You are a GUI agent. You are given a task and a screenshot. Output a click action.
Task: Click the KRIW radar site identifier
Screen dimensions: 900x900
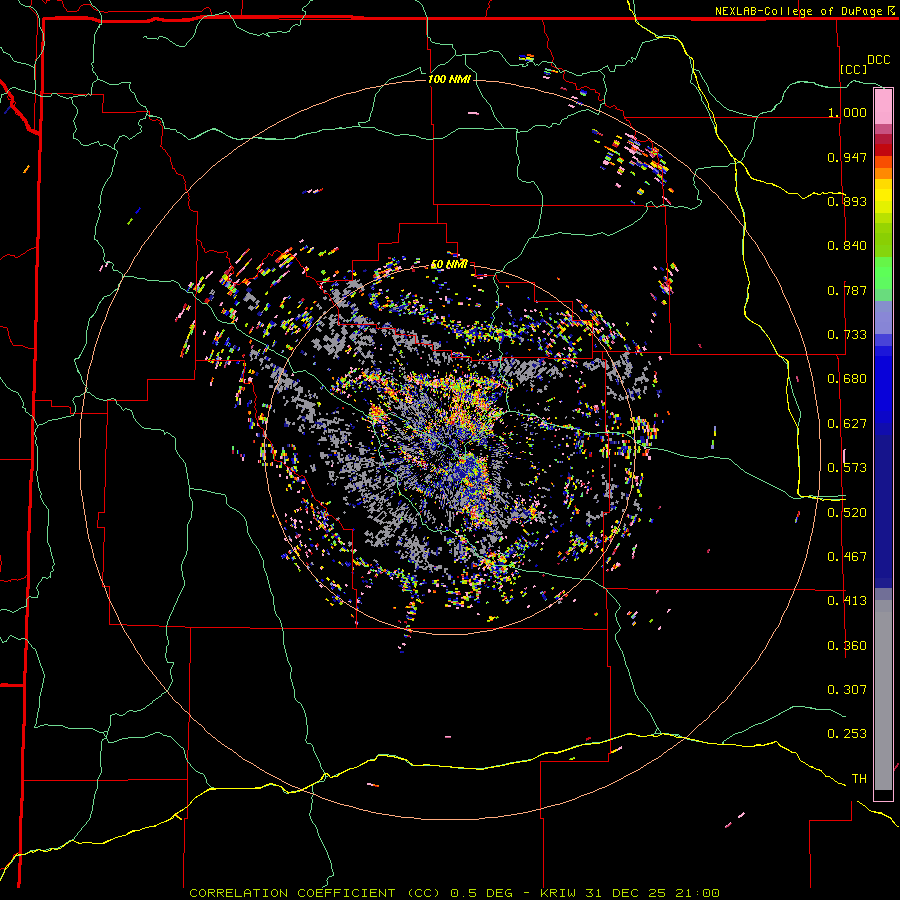558,893
